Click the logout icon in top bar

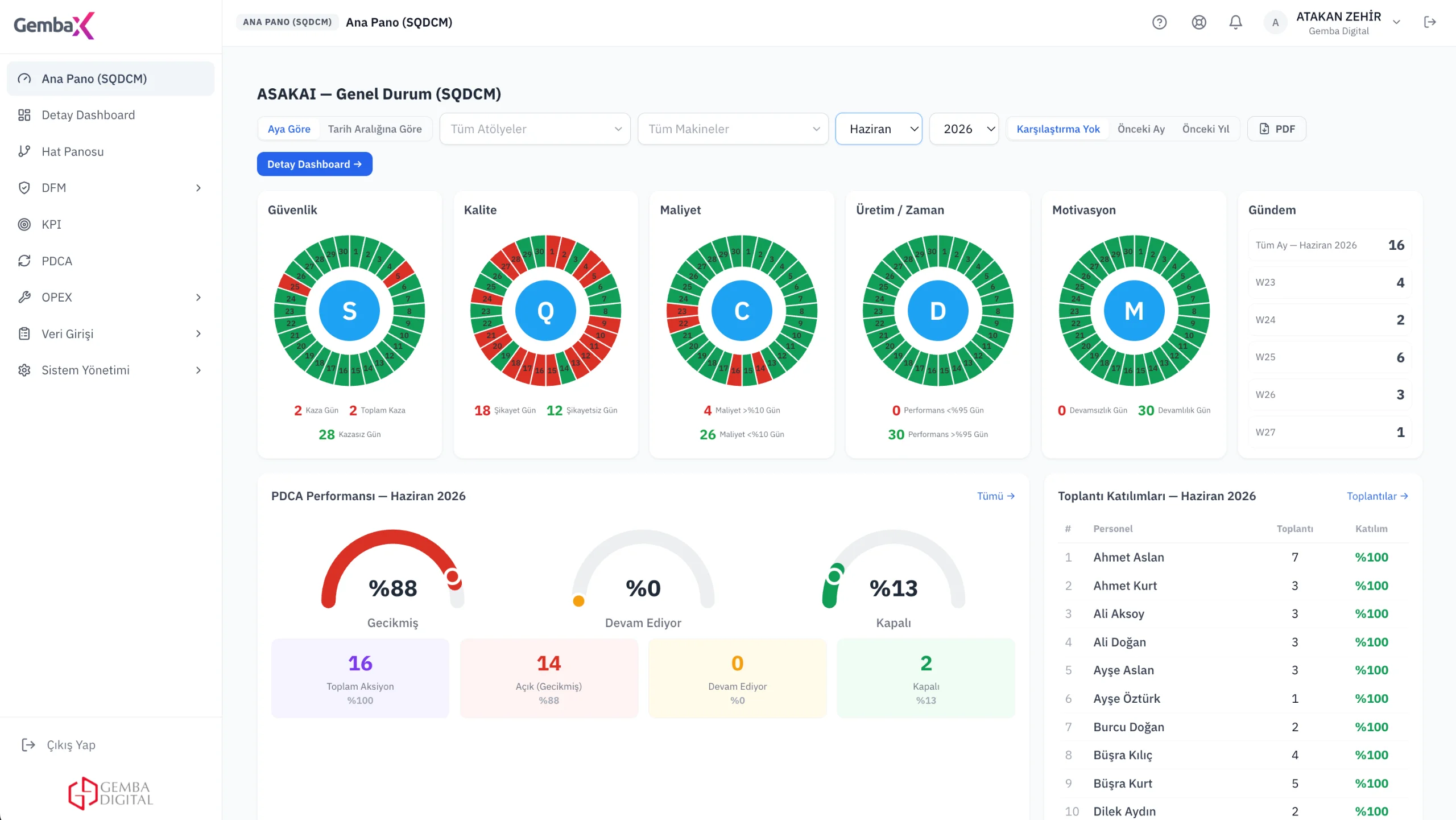pyautogui.click(x=1430, y=22)
